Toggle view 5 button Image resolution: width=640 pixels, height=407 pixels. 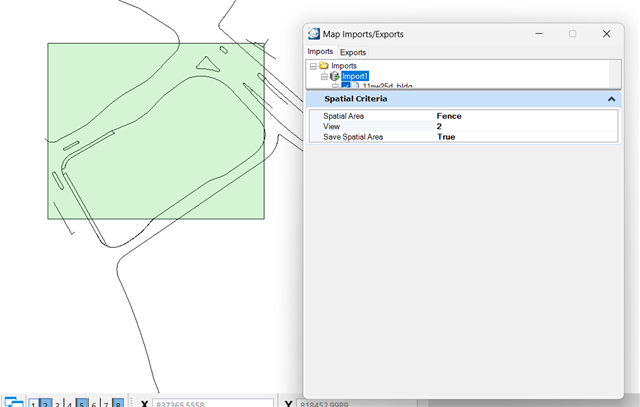[x=81, y=403]
